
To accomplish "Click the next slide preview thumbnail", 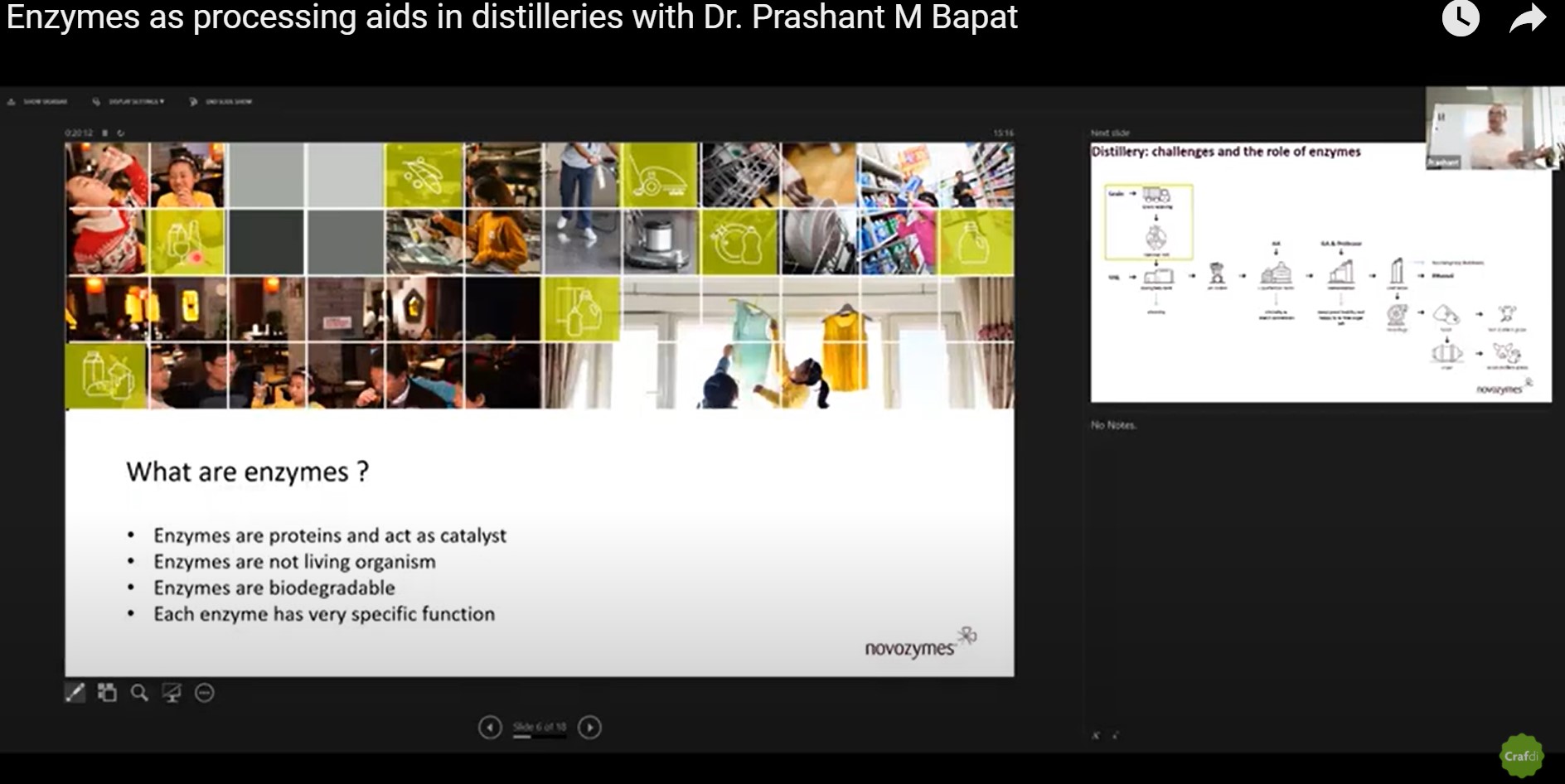I will pyautogui.click(x=1320, y=273).
